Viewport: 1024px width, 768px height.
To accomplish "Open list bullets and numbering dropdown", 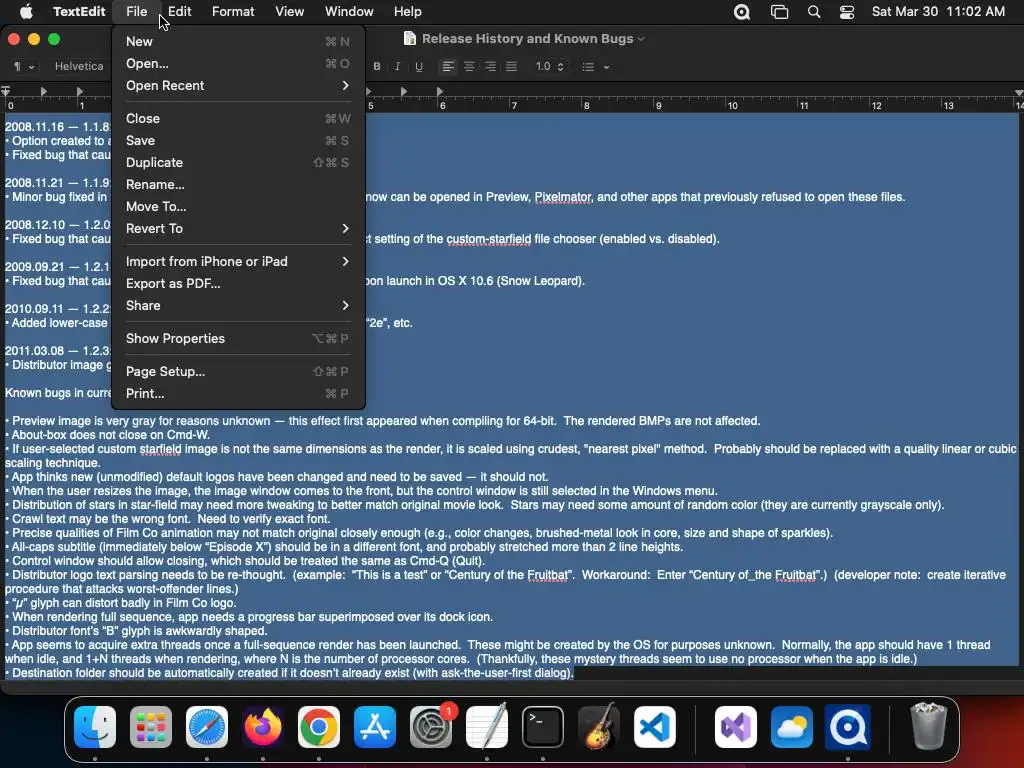I will pyautogui.click(x=596, y=66).
